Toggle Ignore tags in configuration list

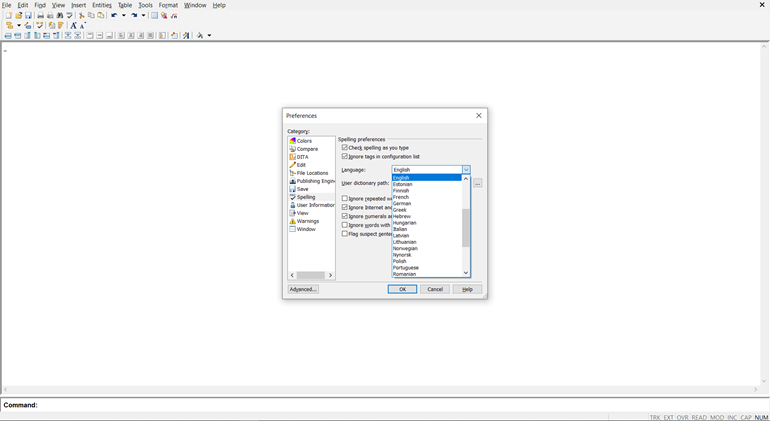click(x=345, y=156)
